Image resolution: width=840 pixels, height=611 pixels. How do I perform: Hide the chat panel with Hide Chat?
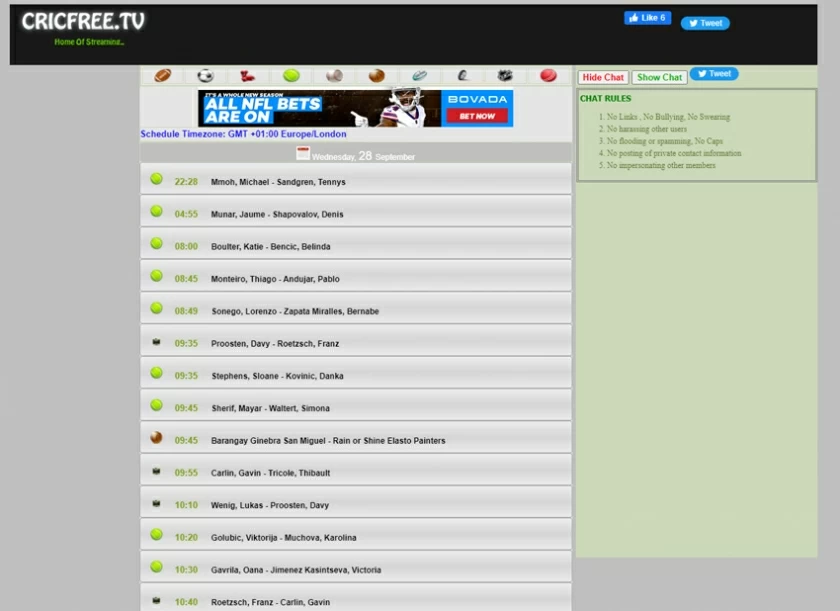(x=602, y=76)
